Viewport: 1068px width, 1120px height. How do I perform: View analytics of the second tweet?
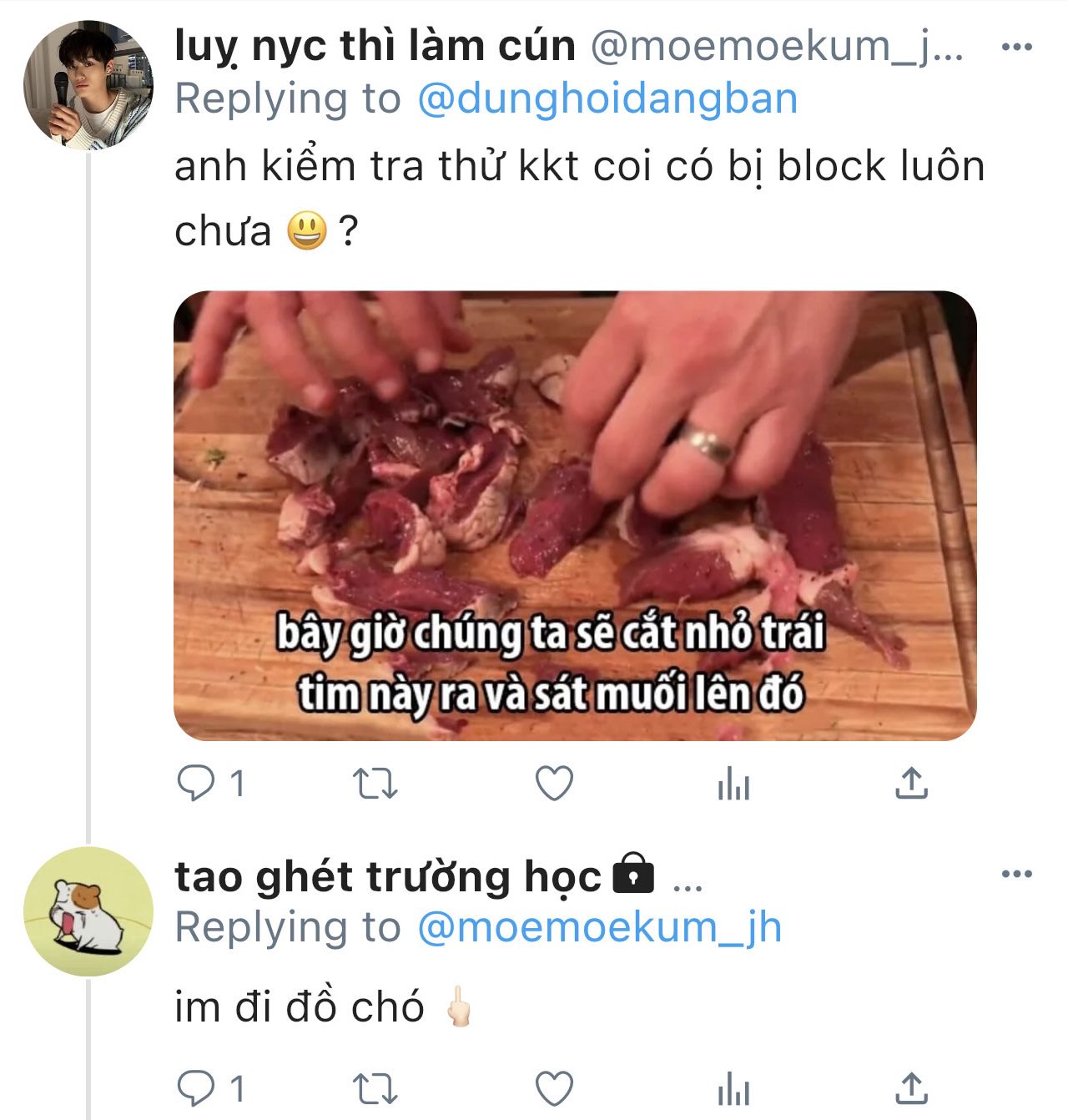coord(733,1089)
